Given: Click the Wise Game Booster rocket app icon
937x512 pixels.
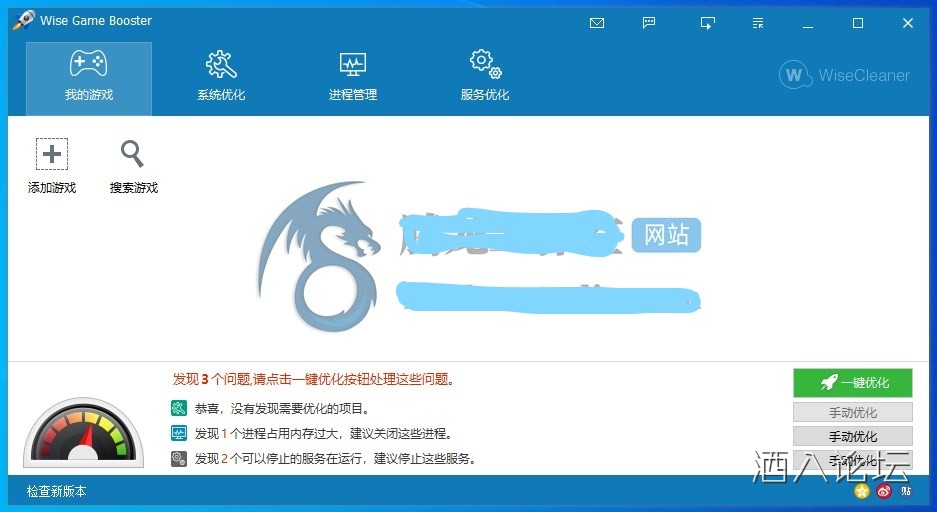Looking at the screenshot, I should pyautogui.click(x=23, y=20).
